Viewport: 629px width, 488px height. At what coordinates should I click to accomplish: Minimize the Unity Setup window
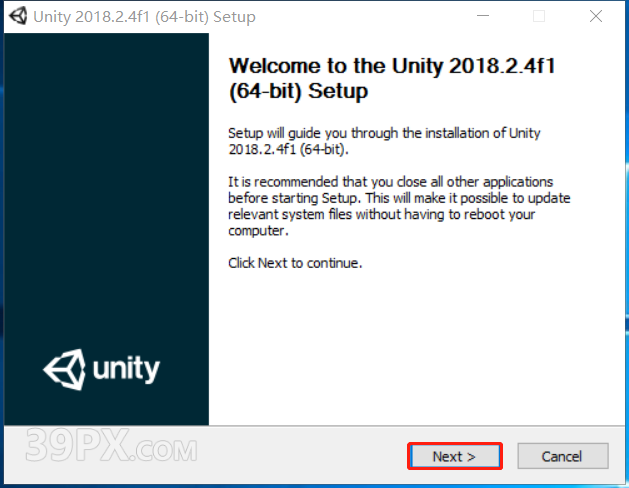tap(483, 16)
